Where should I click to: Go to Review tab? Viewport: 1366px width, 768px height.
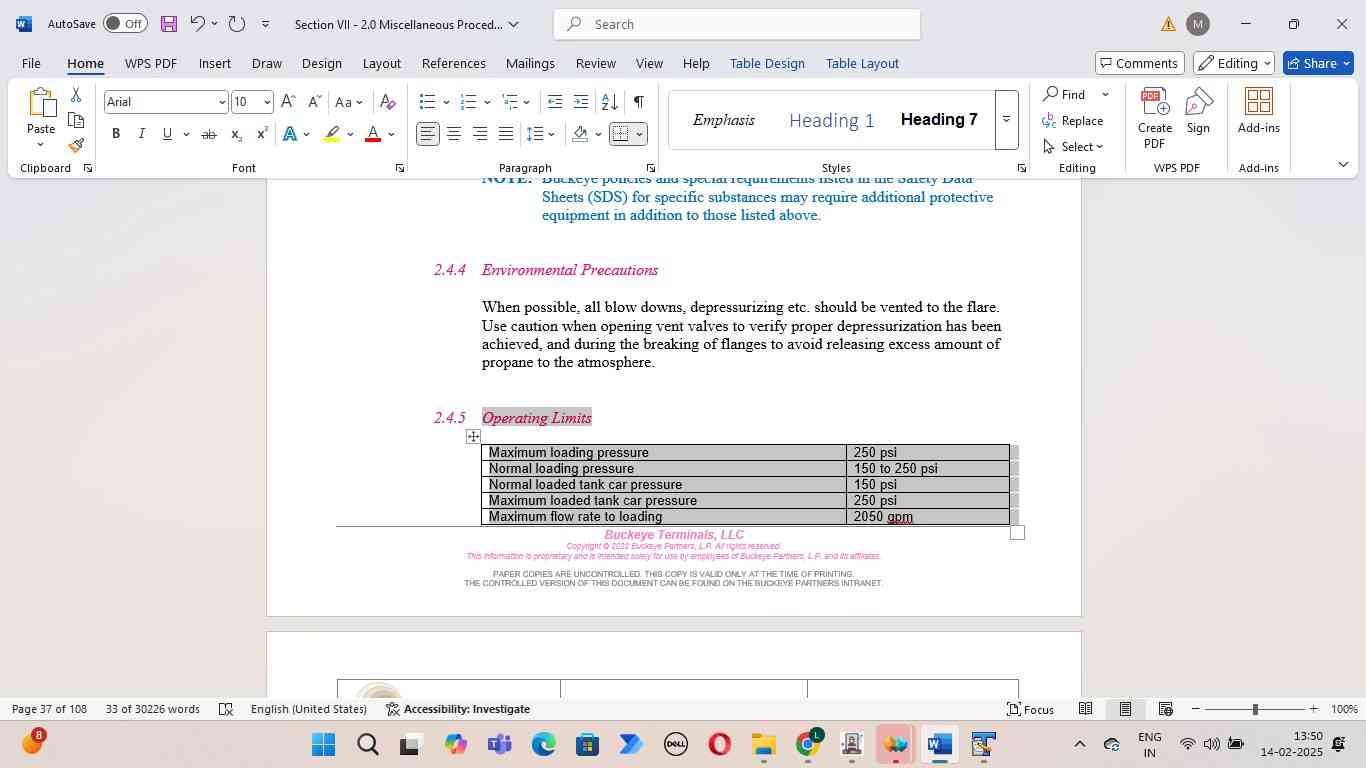(595, 63)
